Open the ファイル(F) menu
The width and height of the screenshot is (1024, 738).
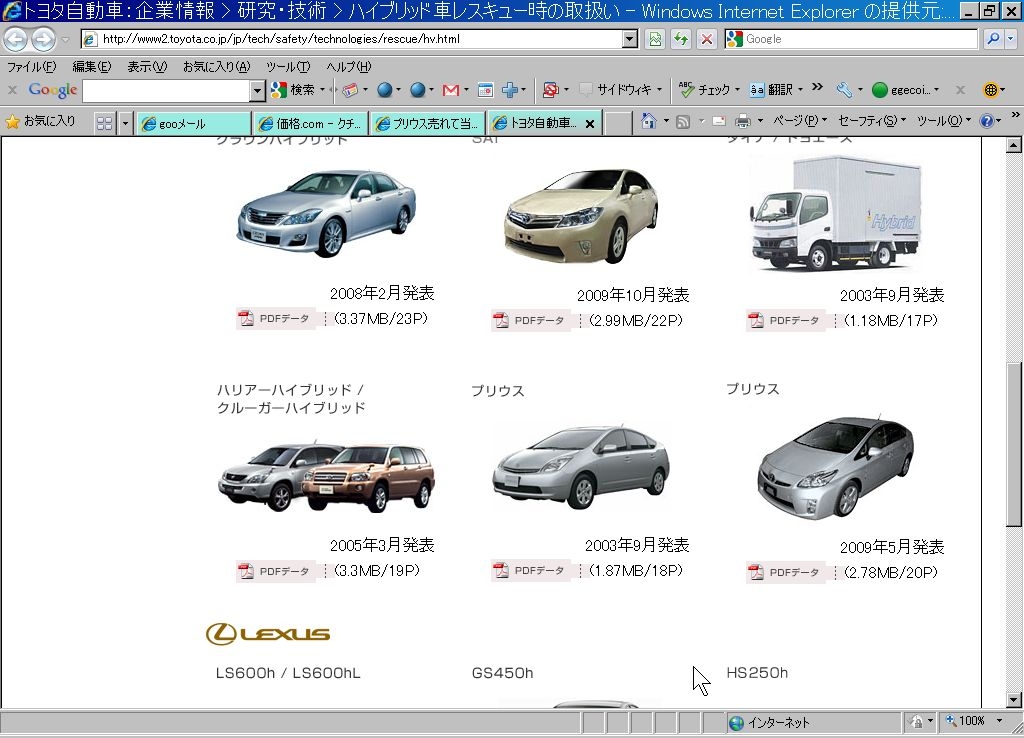(x=31, y=67)
